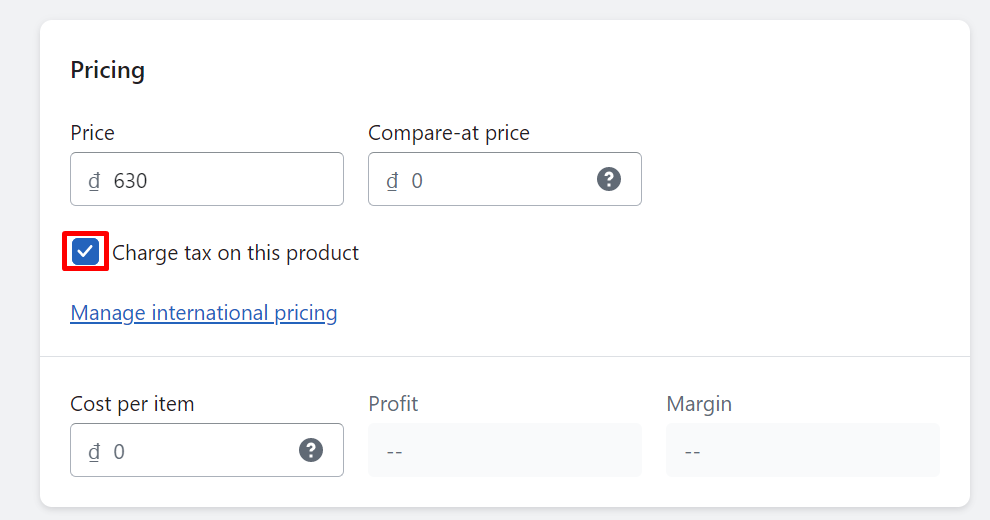The width and height of the screenshot is (990, 520).
Task: Select the 630 value in Price
Action: [130, 181]
